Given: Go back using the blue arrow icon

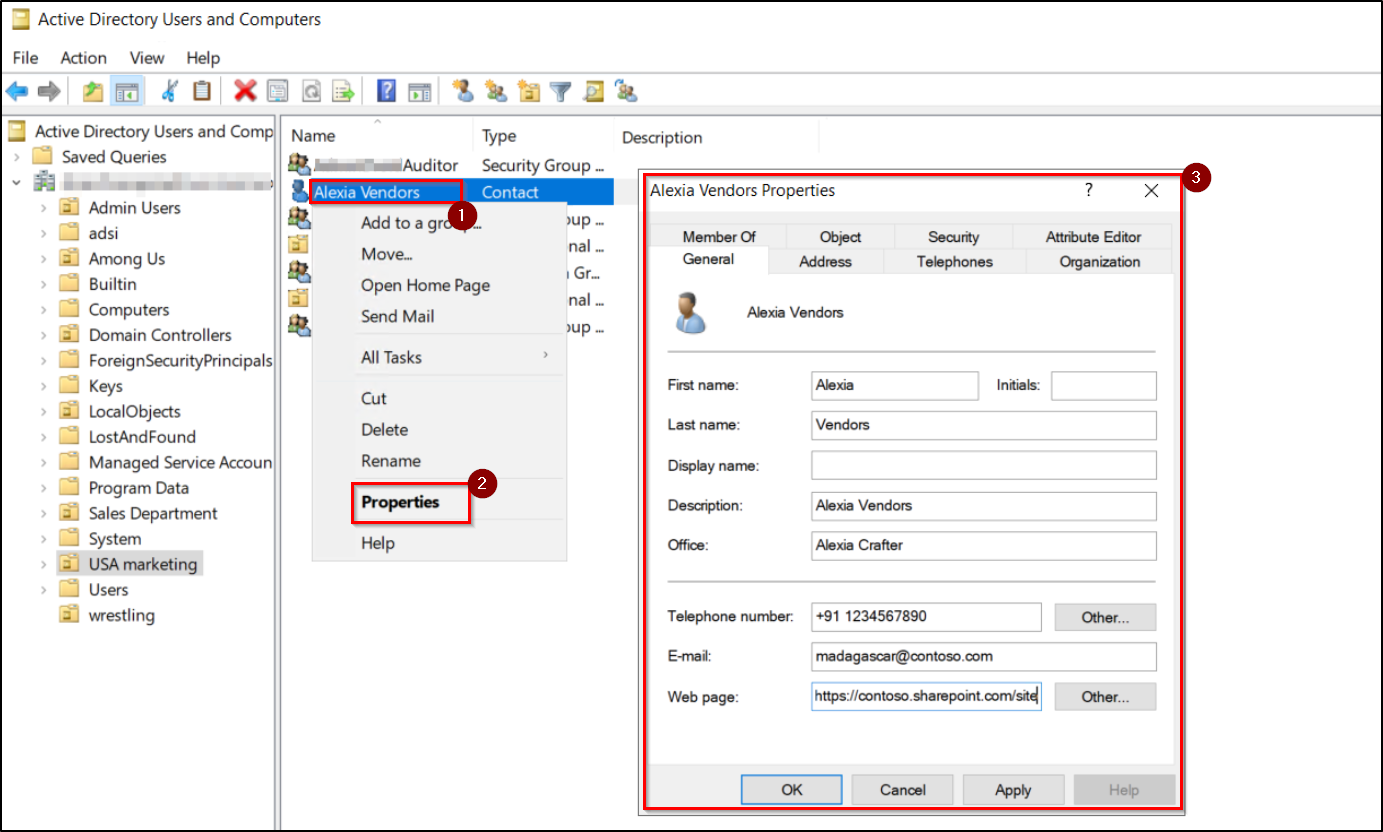Looking at the screenshot, I should (17, 91).
